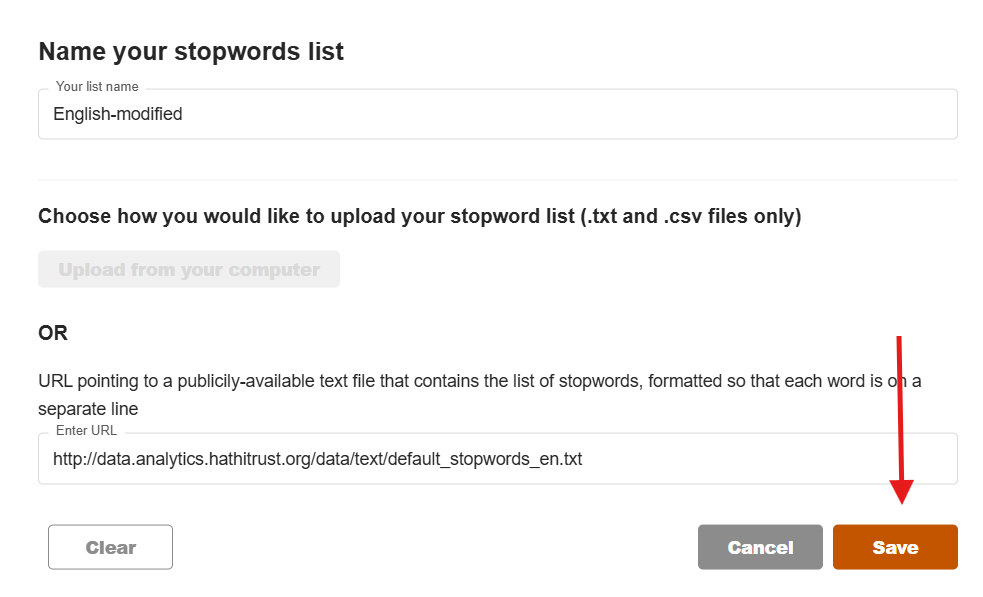This screenshot has height=597, width=983.
Task: Click the horizontal divider below list name
Action: click(x=497, y=180)
